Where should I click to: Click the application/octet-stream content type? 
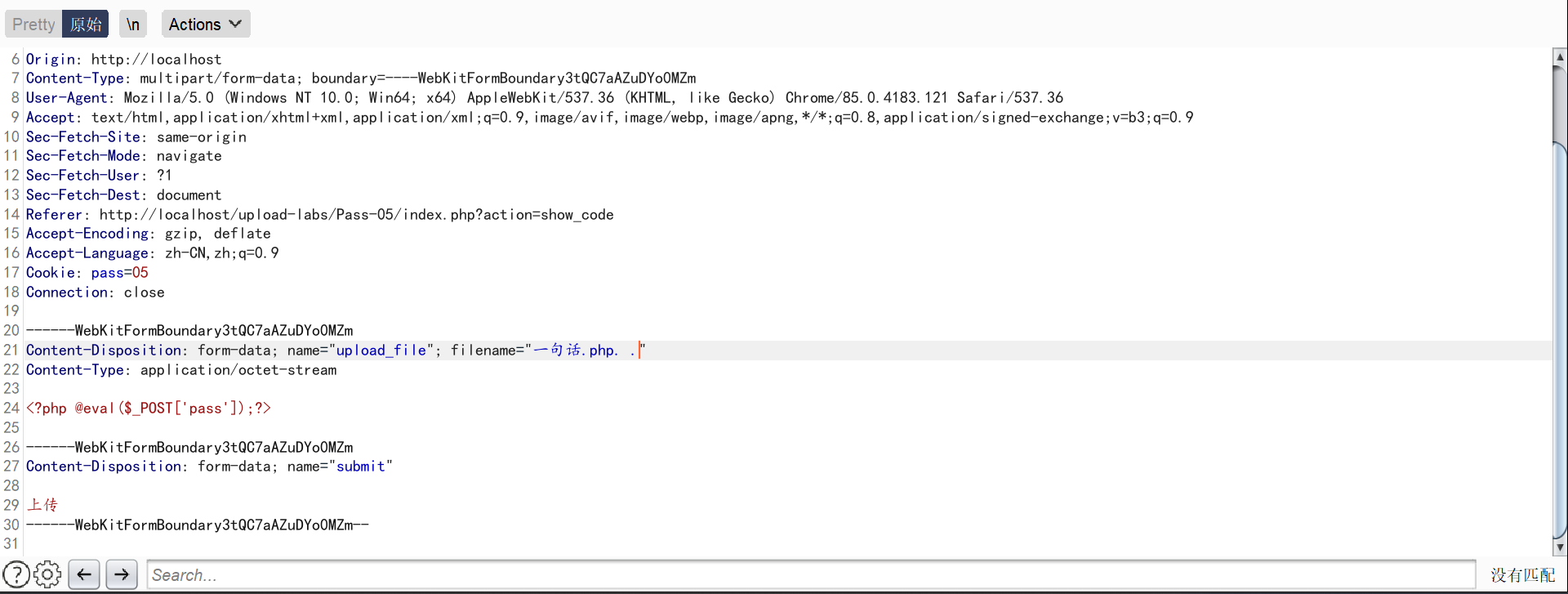coord(238,370)
